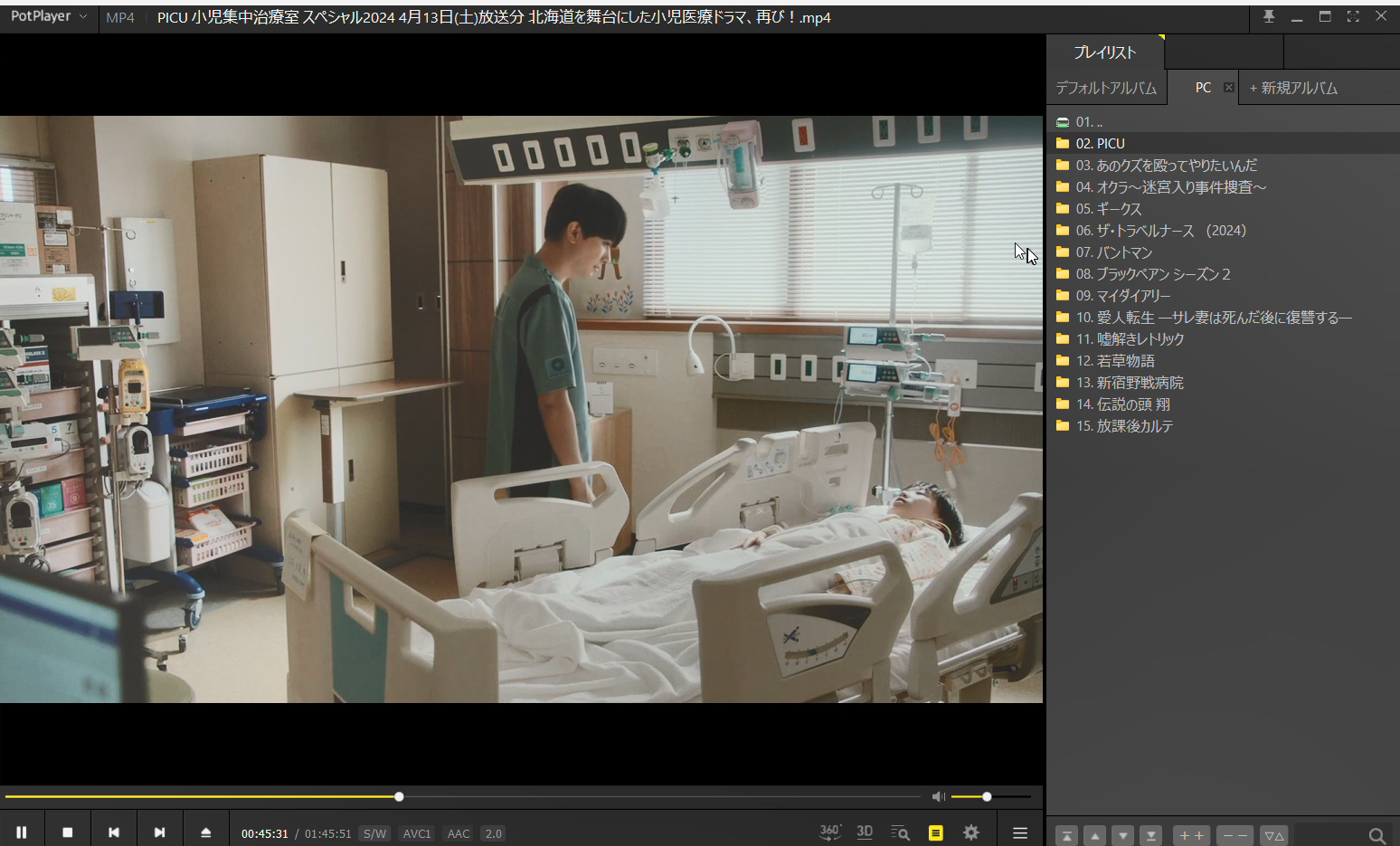Viewport: 1400px width, 846px height.
Task: Click the playlist add (++) button
Action: point(1191,835)
